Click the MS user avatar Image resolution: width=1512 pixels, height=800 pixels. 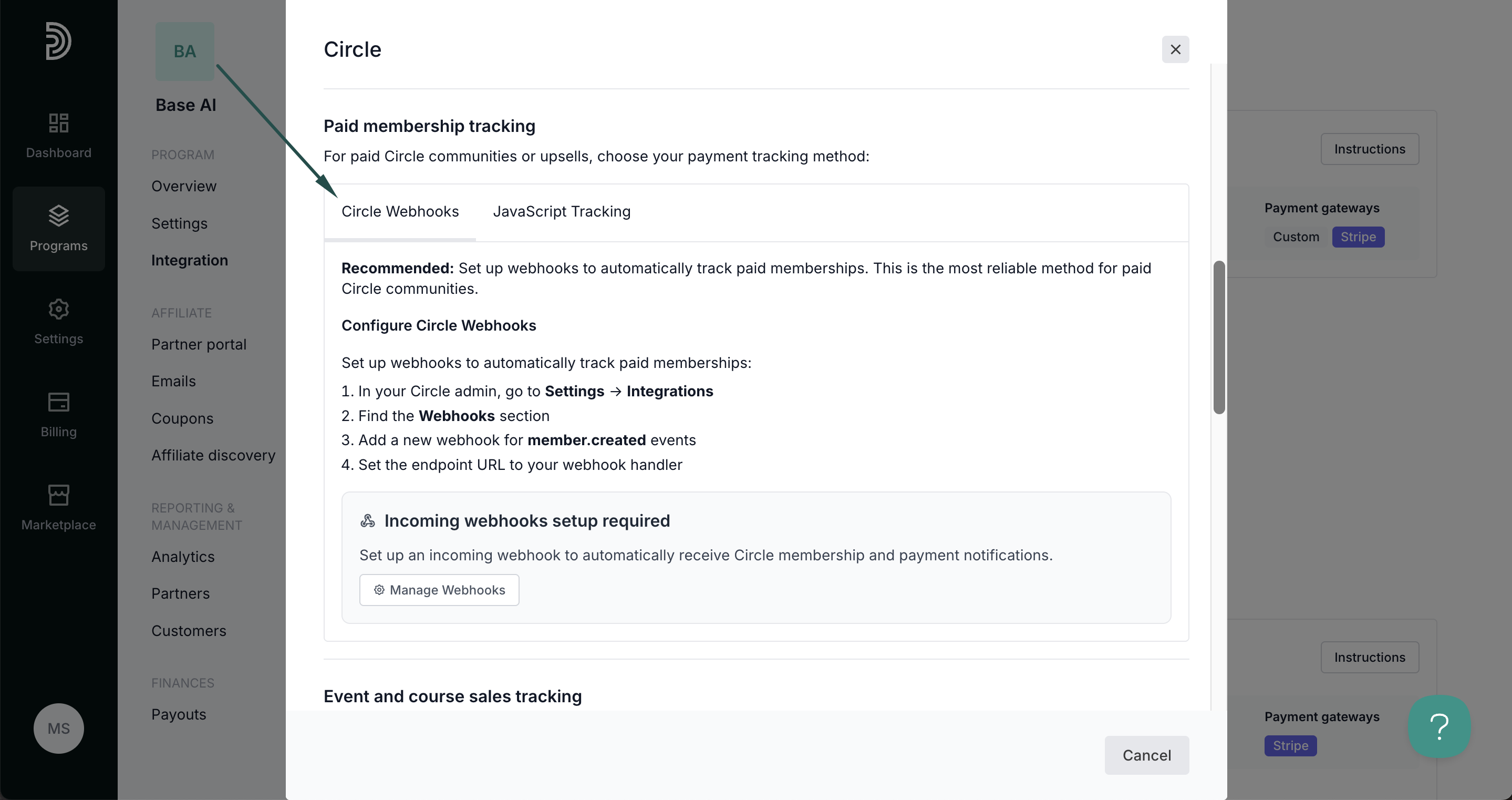(x=59, y=729)
